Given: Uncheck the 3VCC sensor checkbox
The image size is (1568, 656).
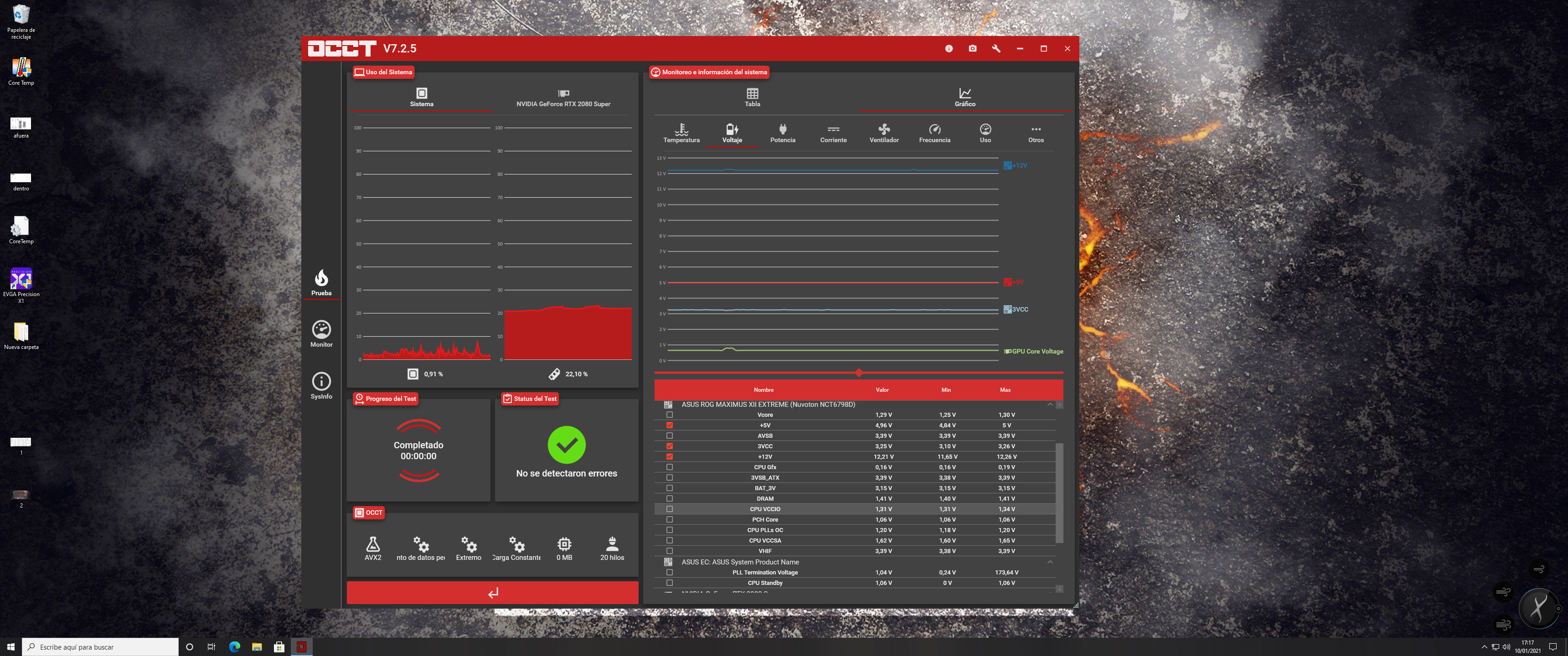Looking at the screenshot, I should click(670, 446).
